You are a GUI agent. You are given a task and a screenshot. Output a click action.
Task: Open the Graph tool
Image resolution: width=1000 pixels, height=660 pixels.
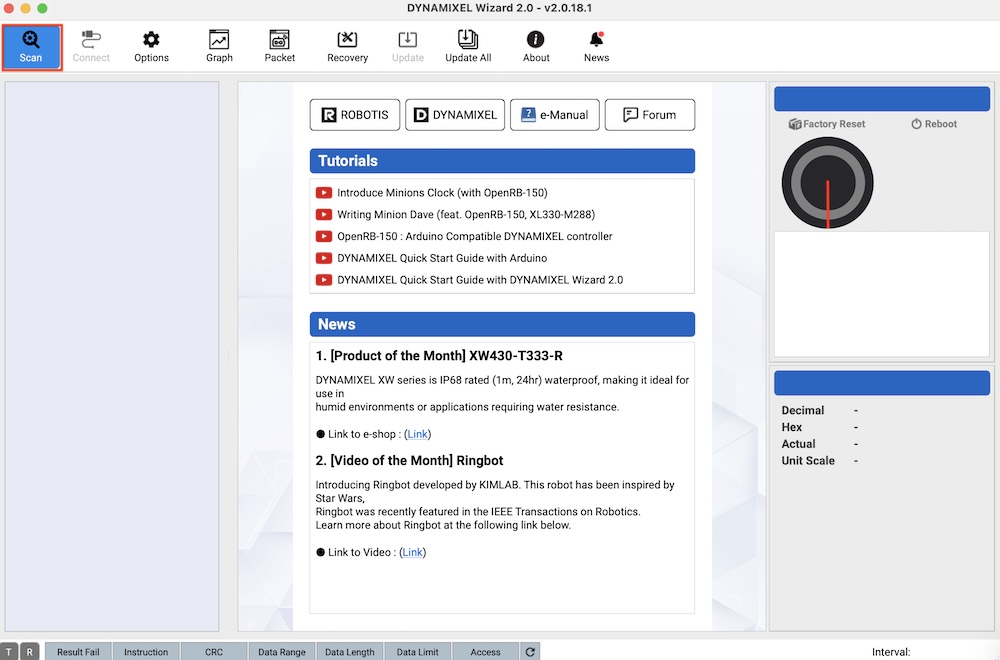coord(219,46)
